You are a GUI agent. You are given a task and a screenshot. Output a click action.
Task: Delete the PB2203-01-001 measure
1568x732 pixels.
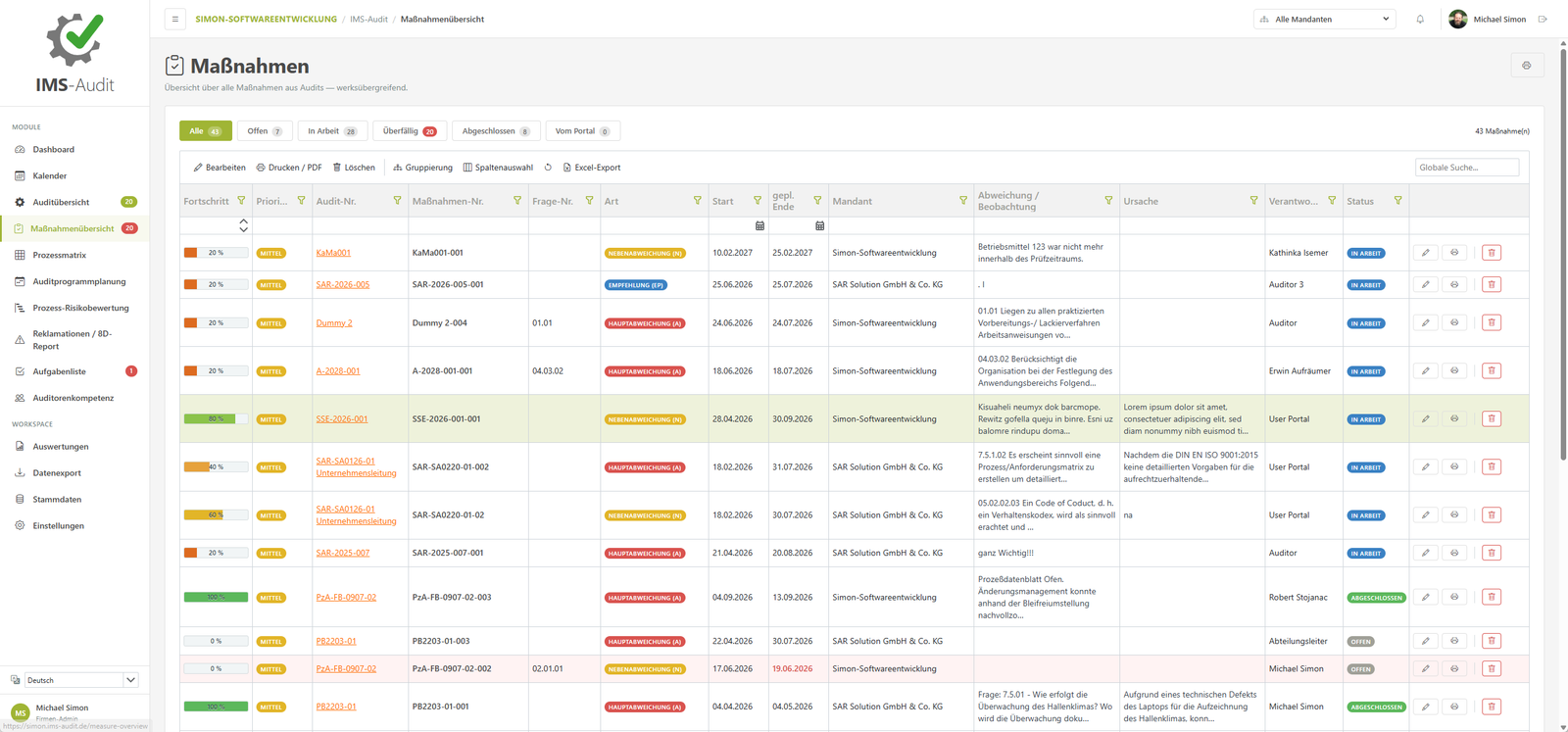(x=1492, y=707)
